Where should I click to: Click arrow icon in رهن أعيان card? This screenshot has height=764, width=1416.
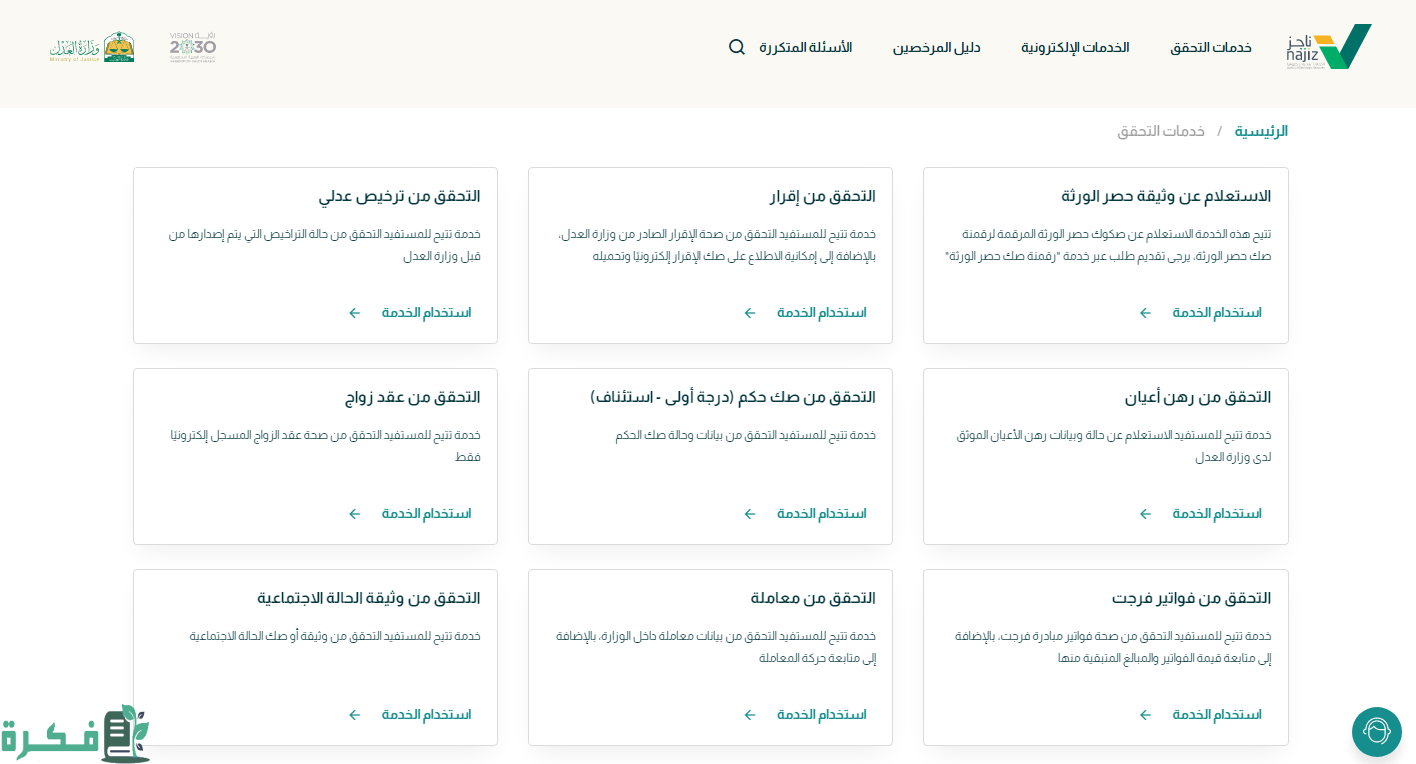(x=1146, y=514)
